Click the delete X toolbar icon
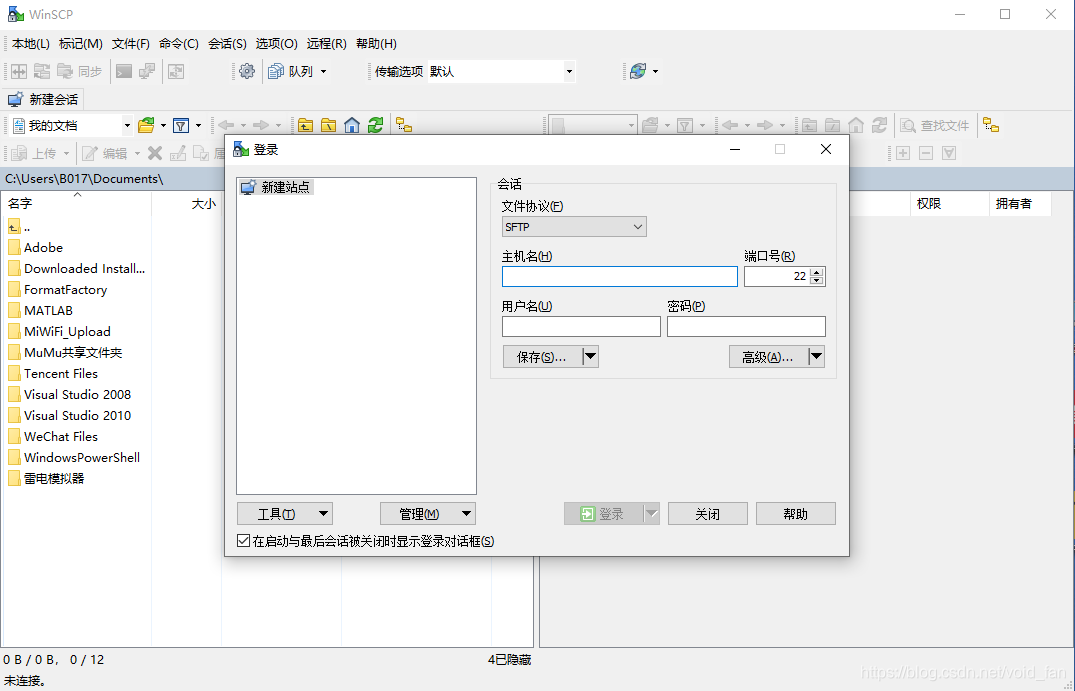This screenshot has height=691, width=1075. point(155,154)
